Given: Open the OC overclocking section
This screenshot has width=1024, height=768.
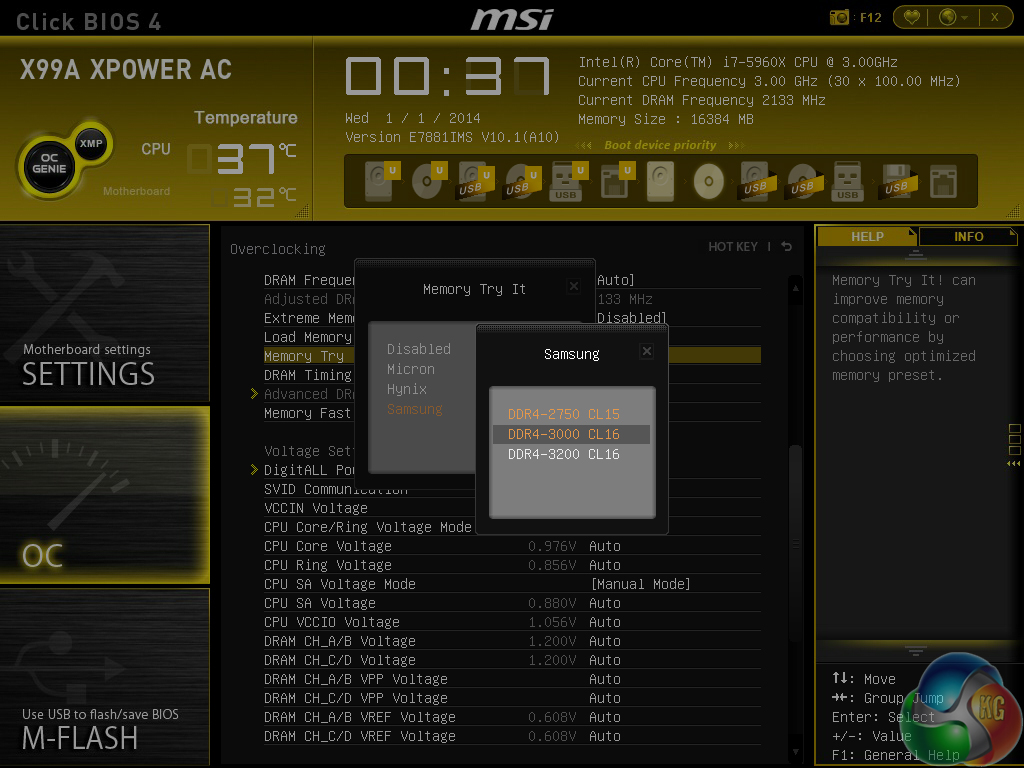Looking at the screenshot, I should (x=104, y=494).
